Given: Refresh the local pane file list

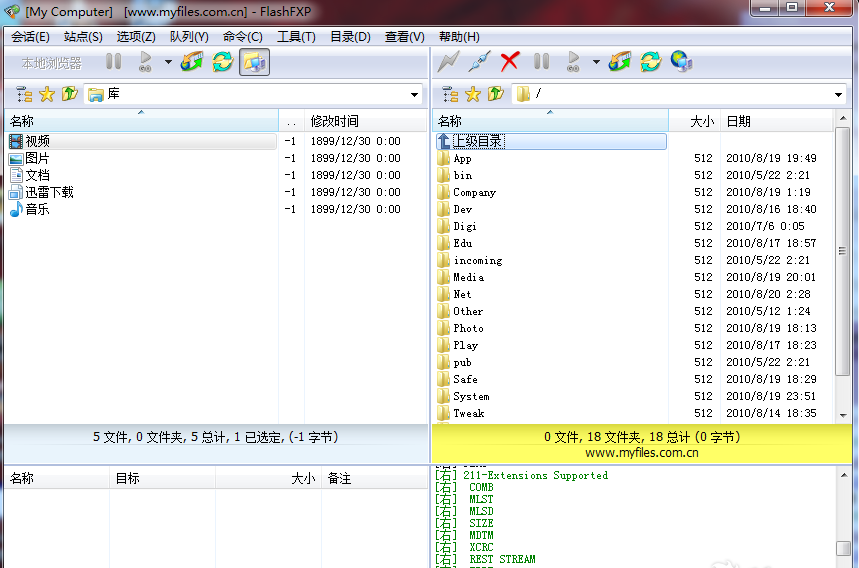Looking at the screenshot, I should coord(223,61).
